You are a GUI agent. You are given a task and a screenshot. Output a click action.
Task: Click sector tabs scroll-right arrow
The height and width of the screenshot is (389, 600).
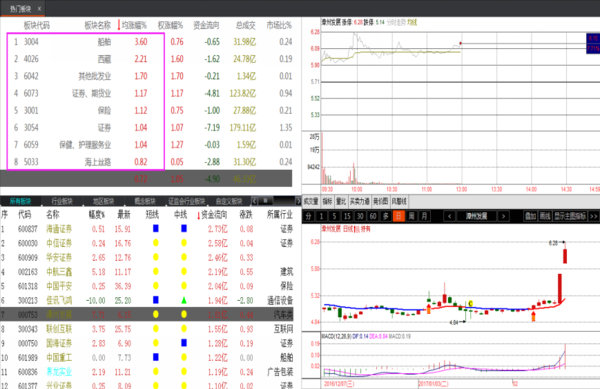298,201
